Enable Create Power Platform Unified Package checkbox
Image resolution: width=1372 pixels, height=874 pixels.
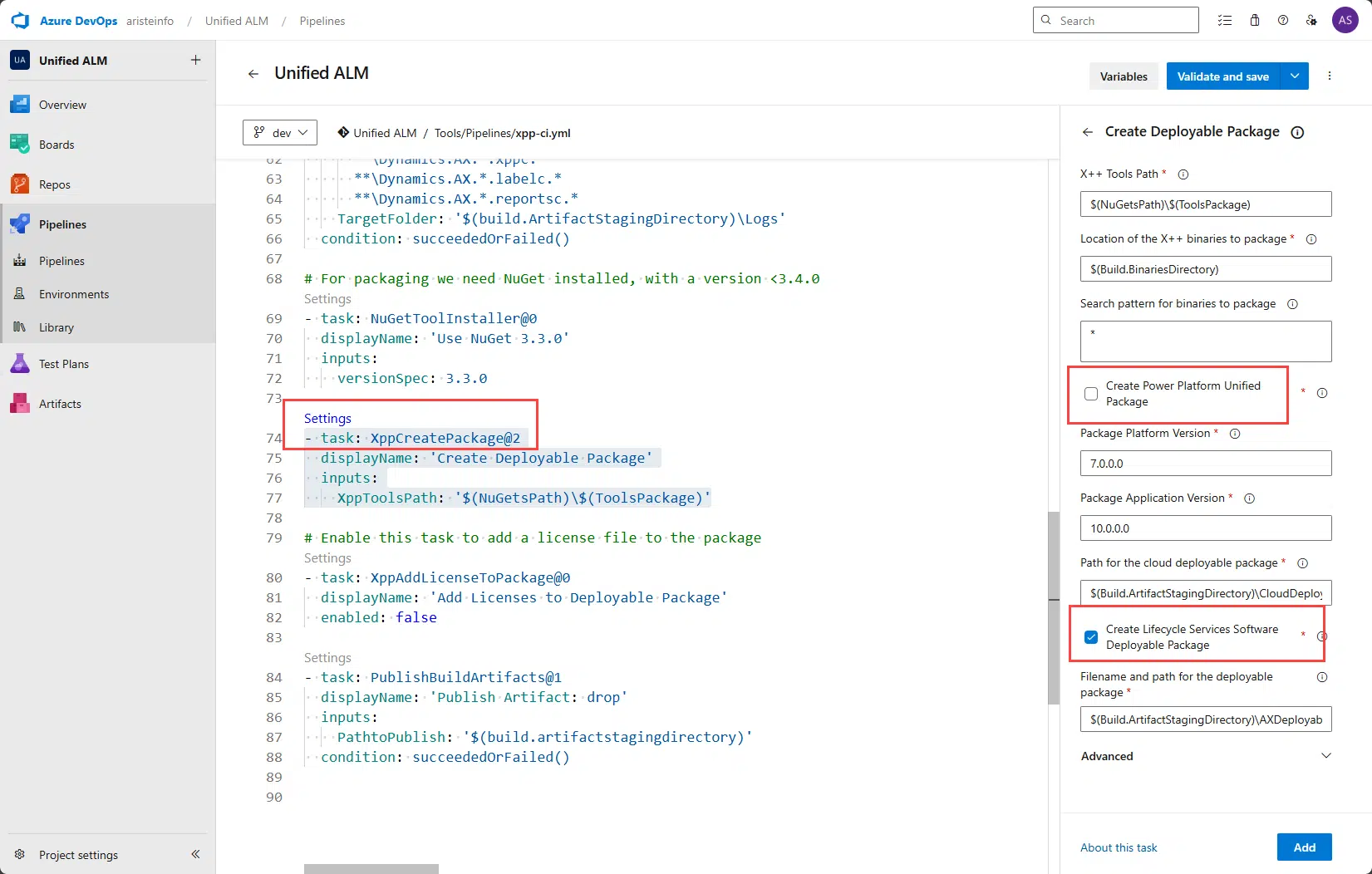click(1091, 394)
